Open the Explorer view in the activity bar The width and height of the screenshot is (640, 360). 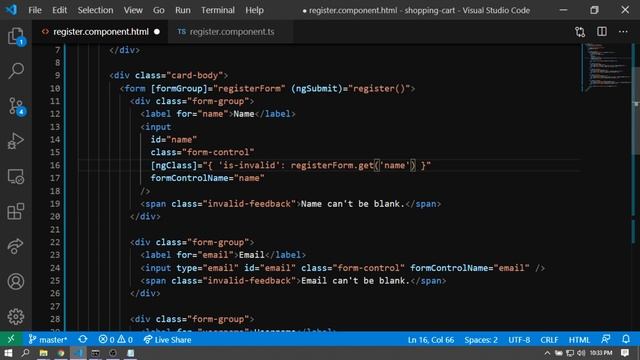16,36
